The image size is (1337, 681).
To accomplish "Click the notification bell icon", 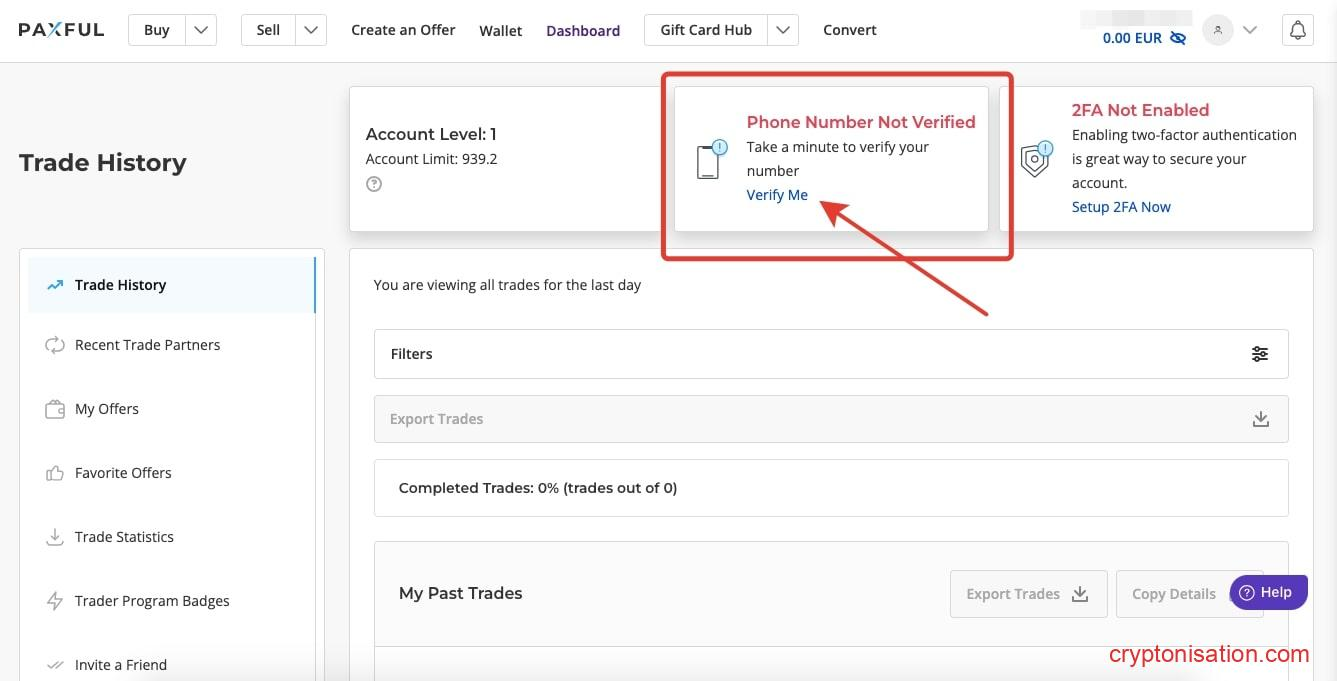I will coord(1297,30).
